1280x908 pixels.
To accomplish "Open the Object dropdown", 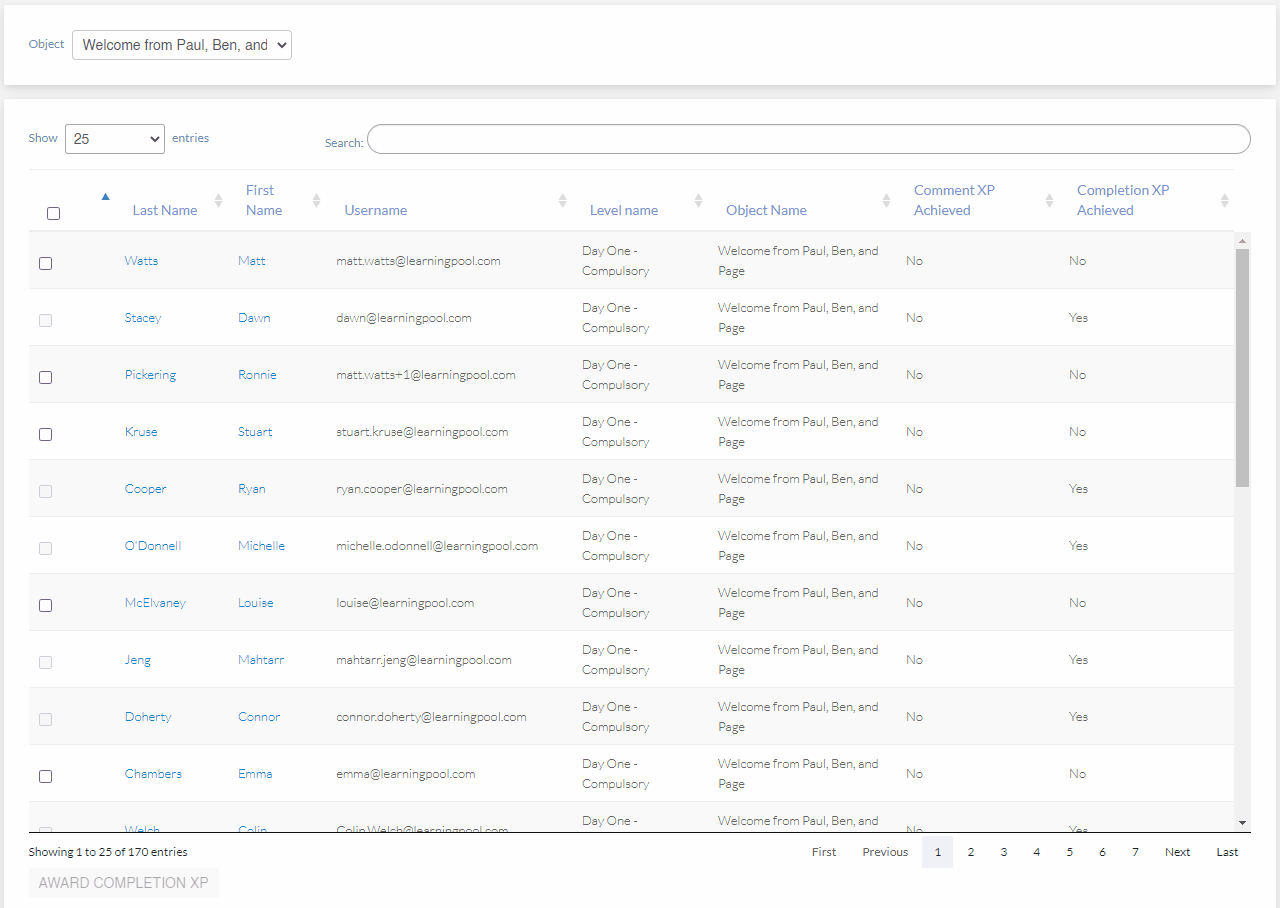I will point(181,45).
